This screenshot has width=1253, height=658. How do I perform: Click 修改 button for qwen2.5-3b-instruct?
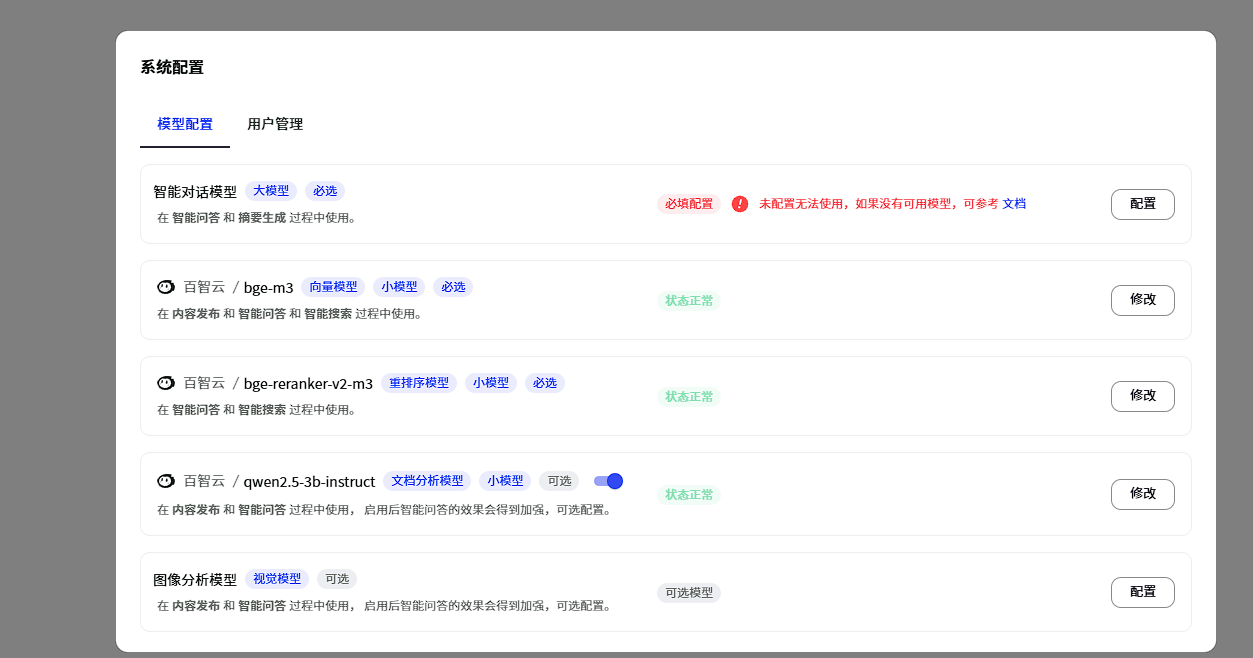[x=1142, y=494]
